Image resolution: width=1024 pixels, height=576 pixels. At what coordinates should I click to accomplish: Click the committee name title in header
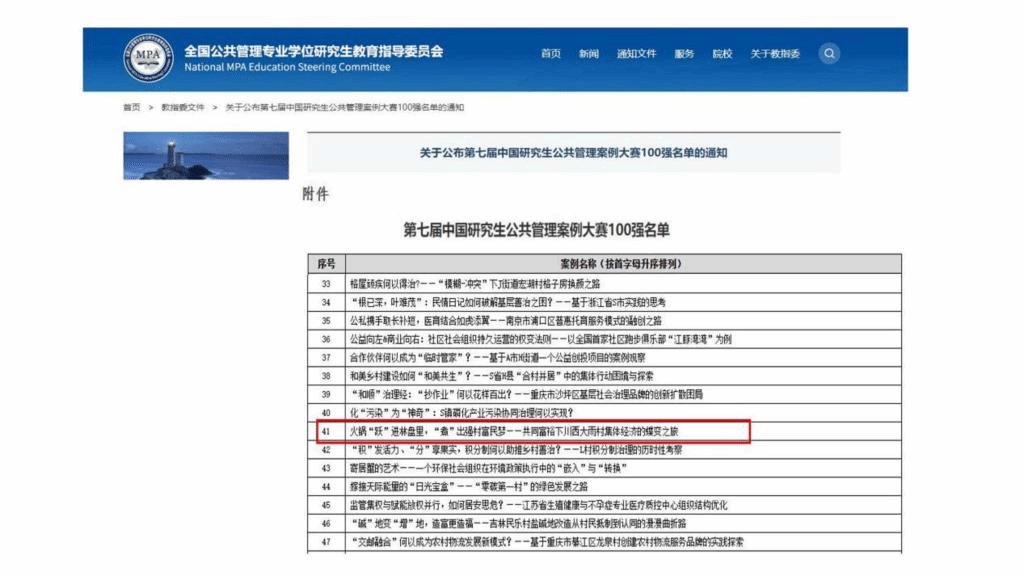(x=313, y=51)
